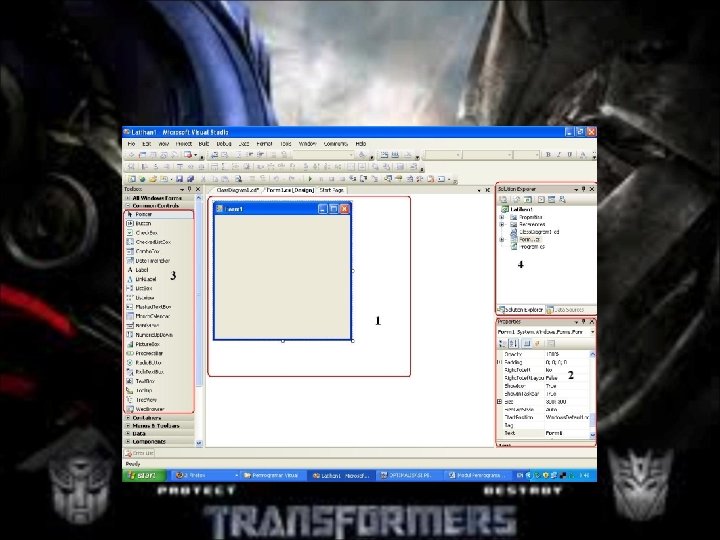Open the Latihan1 Microsoft taskbar button

(x=341, y=476)
